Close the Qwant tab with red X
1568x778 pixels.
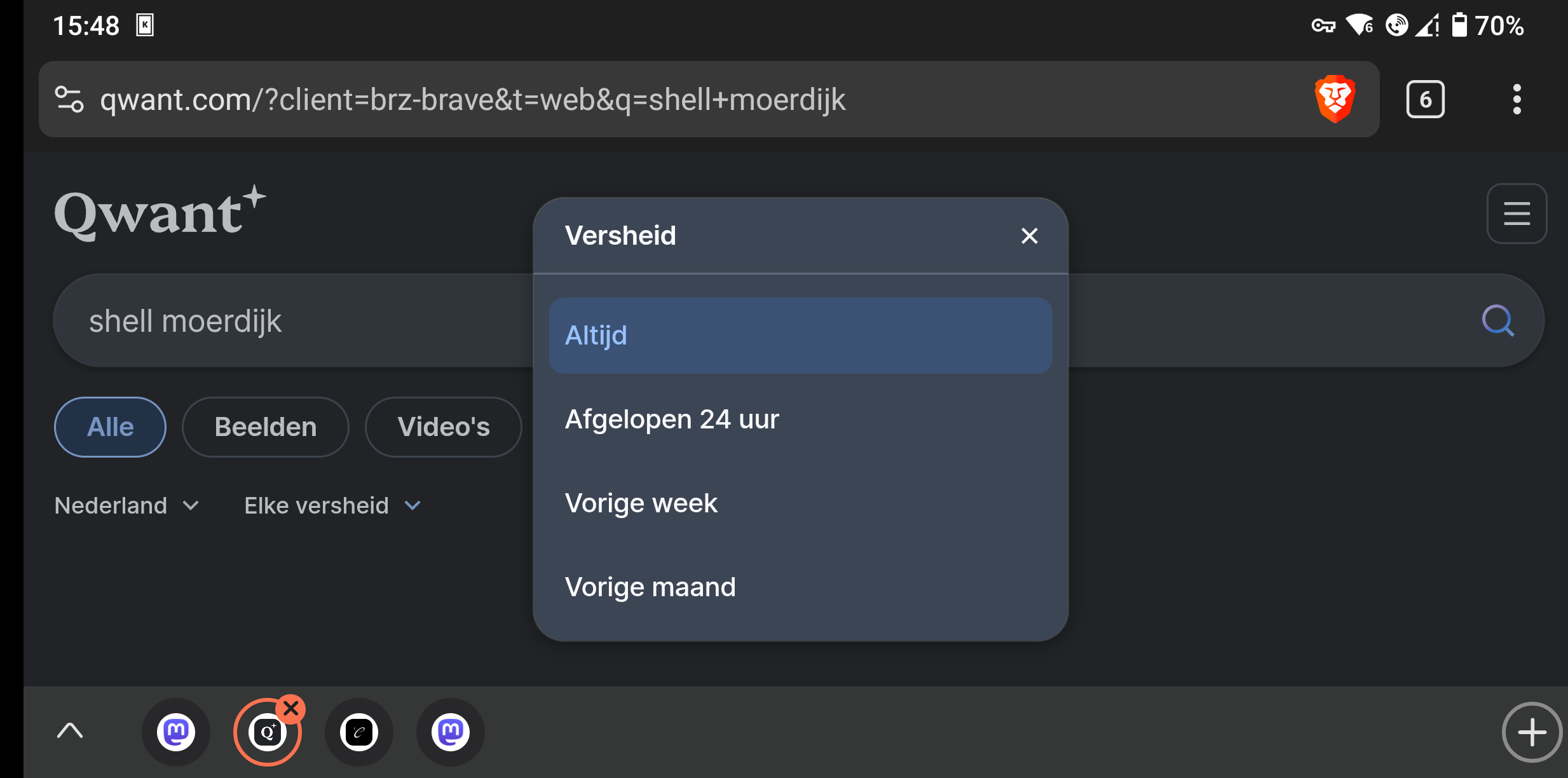[291, 708]
